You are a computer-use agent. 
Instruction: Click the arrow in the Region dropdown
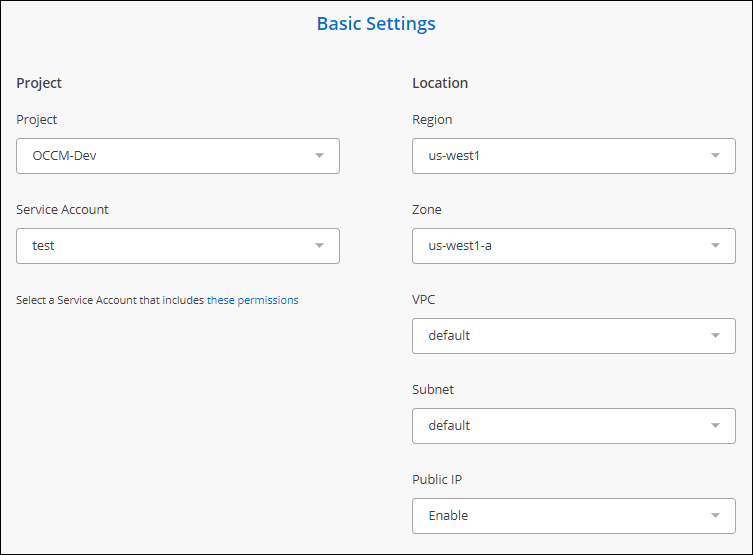(x=715, y=156)
